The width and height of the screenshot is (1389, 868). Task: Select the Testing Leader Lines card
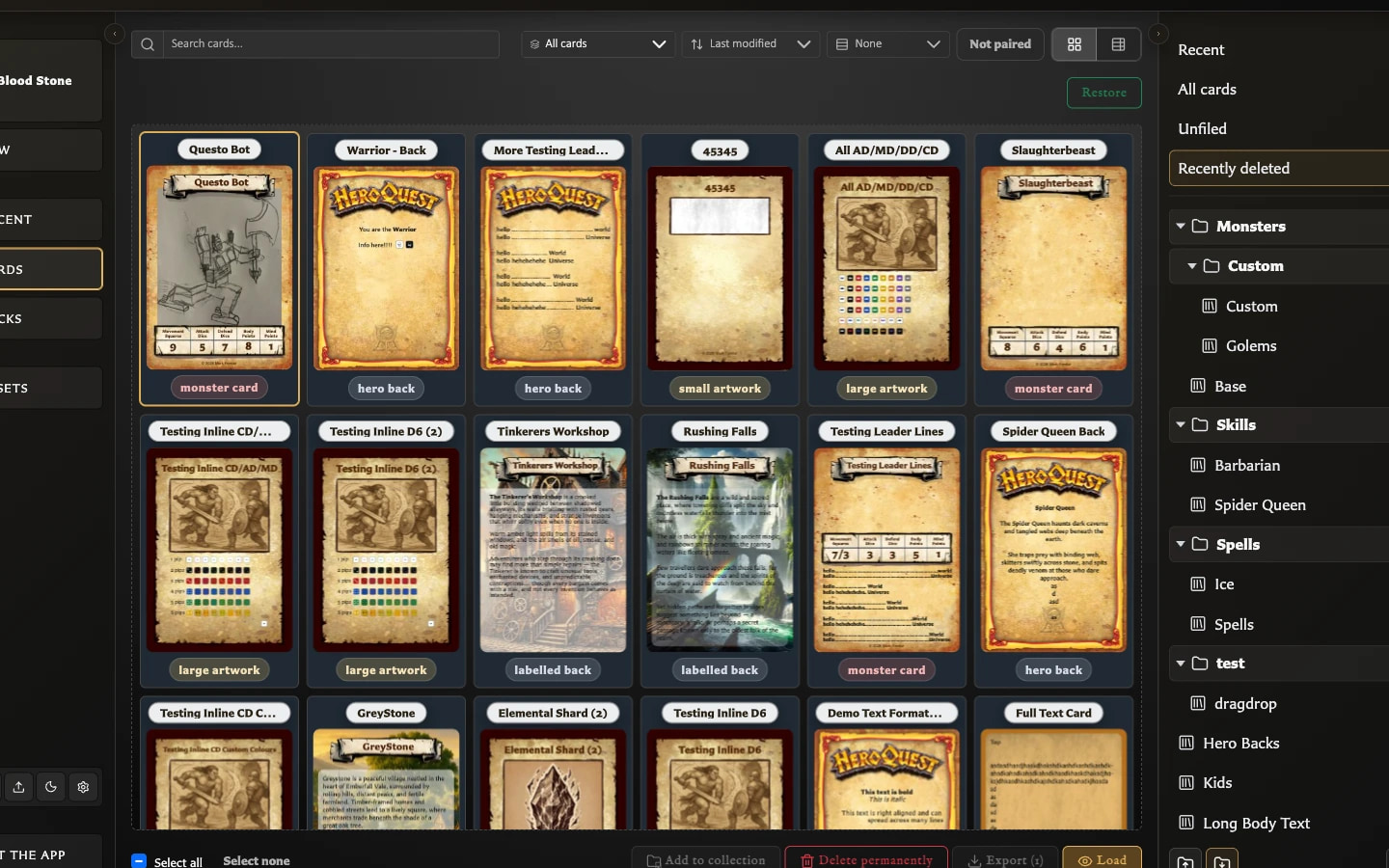886,551
